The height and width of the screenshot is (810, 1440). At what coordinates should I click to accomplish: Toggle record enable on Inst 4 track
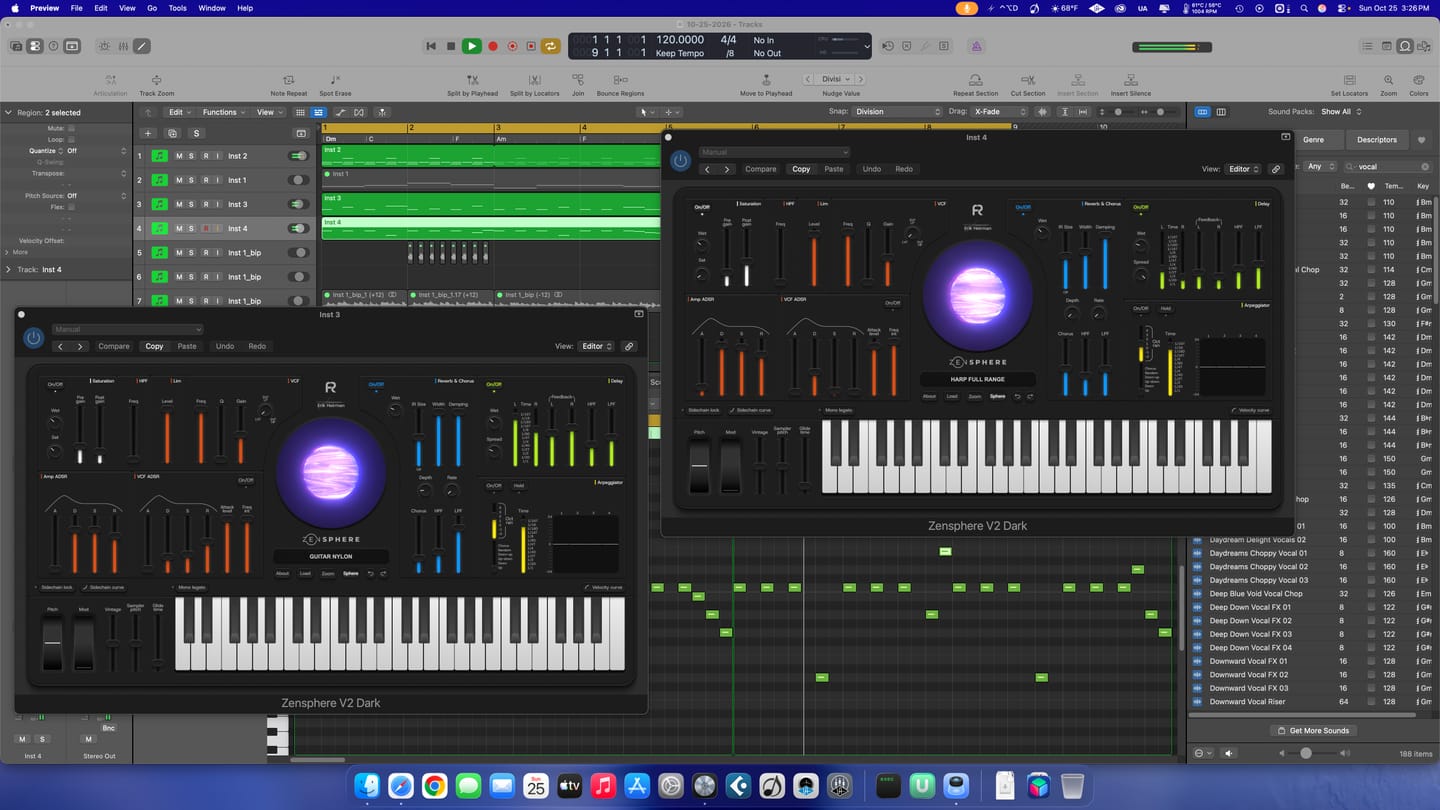tap(205, 228)
